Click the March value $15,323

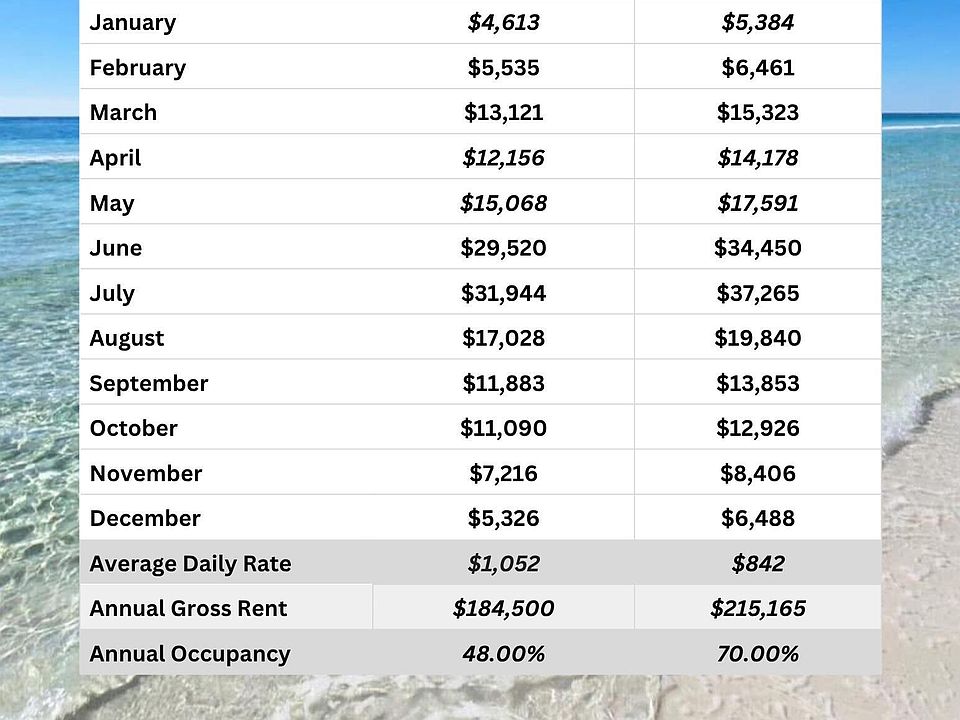[757, 113]
